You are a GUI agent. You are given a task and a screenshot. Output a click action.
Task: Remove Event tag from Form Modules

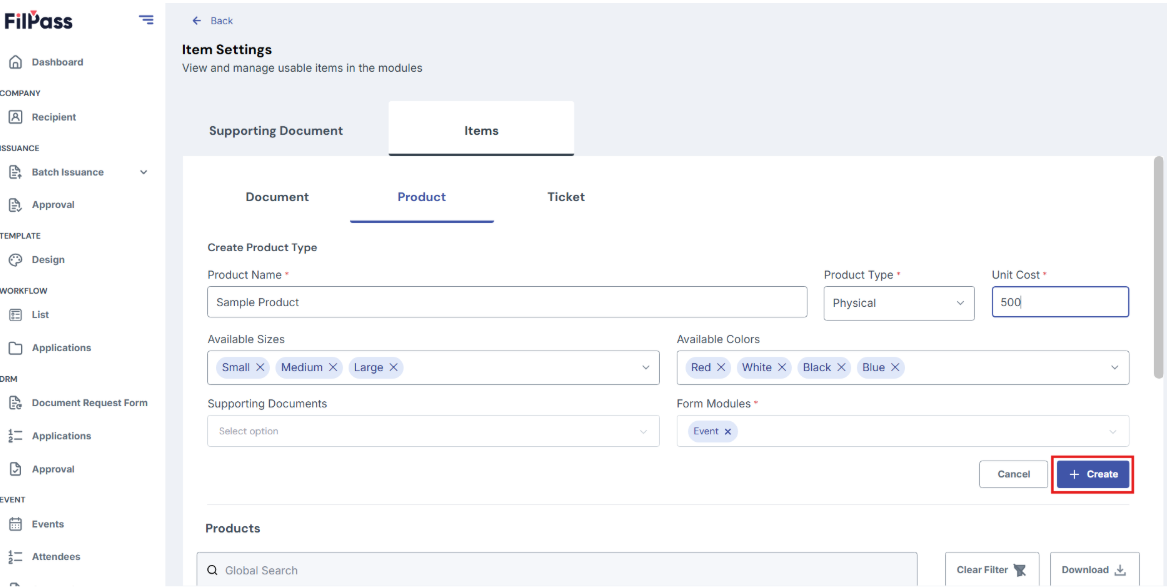pos(728,432)
